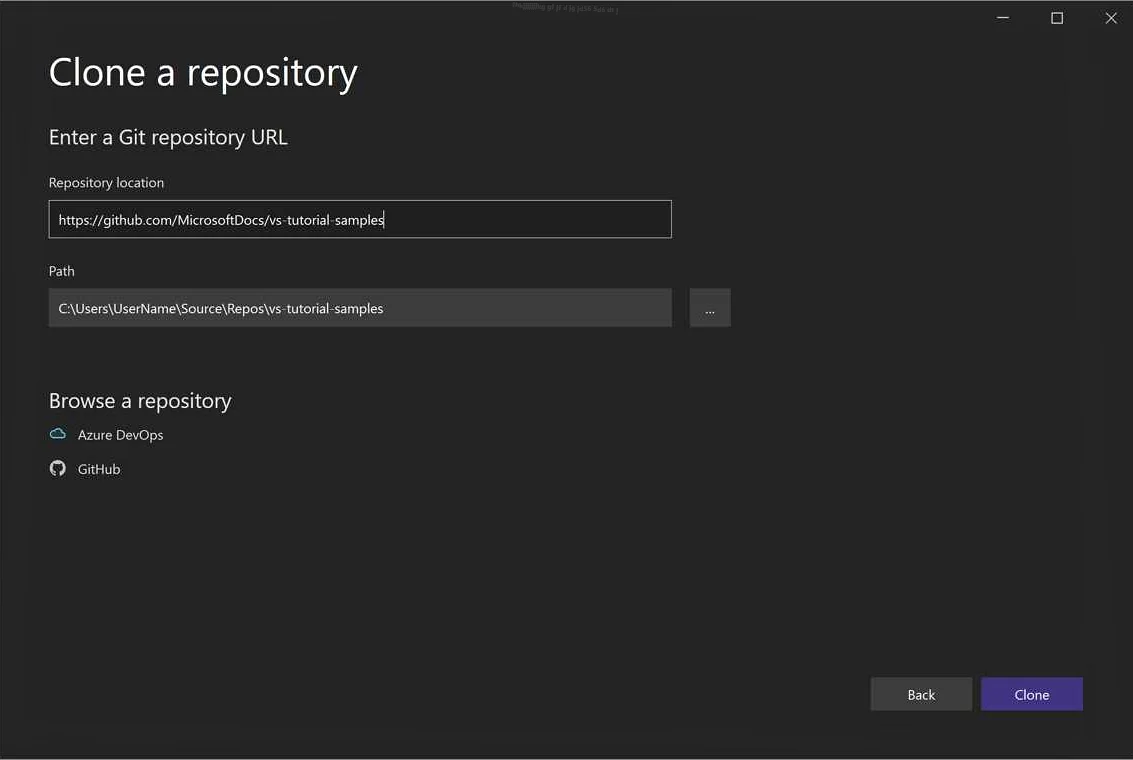Click inside the Repository location field
1133x760 pixels.
360,219
